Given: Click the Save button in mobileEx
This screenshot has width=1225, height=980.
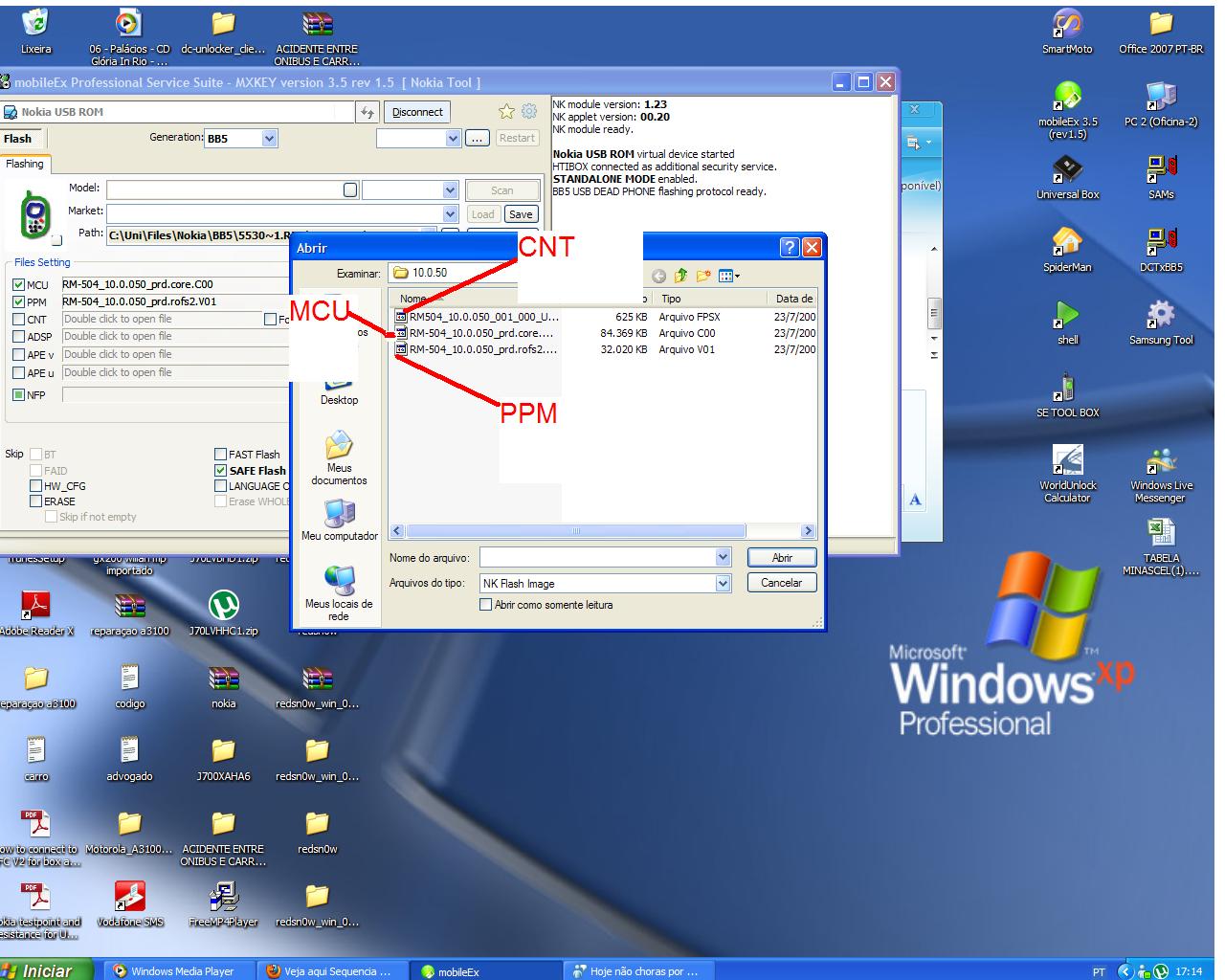Looking at the screenshot, I should click(521, 214).
